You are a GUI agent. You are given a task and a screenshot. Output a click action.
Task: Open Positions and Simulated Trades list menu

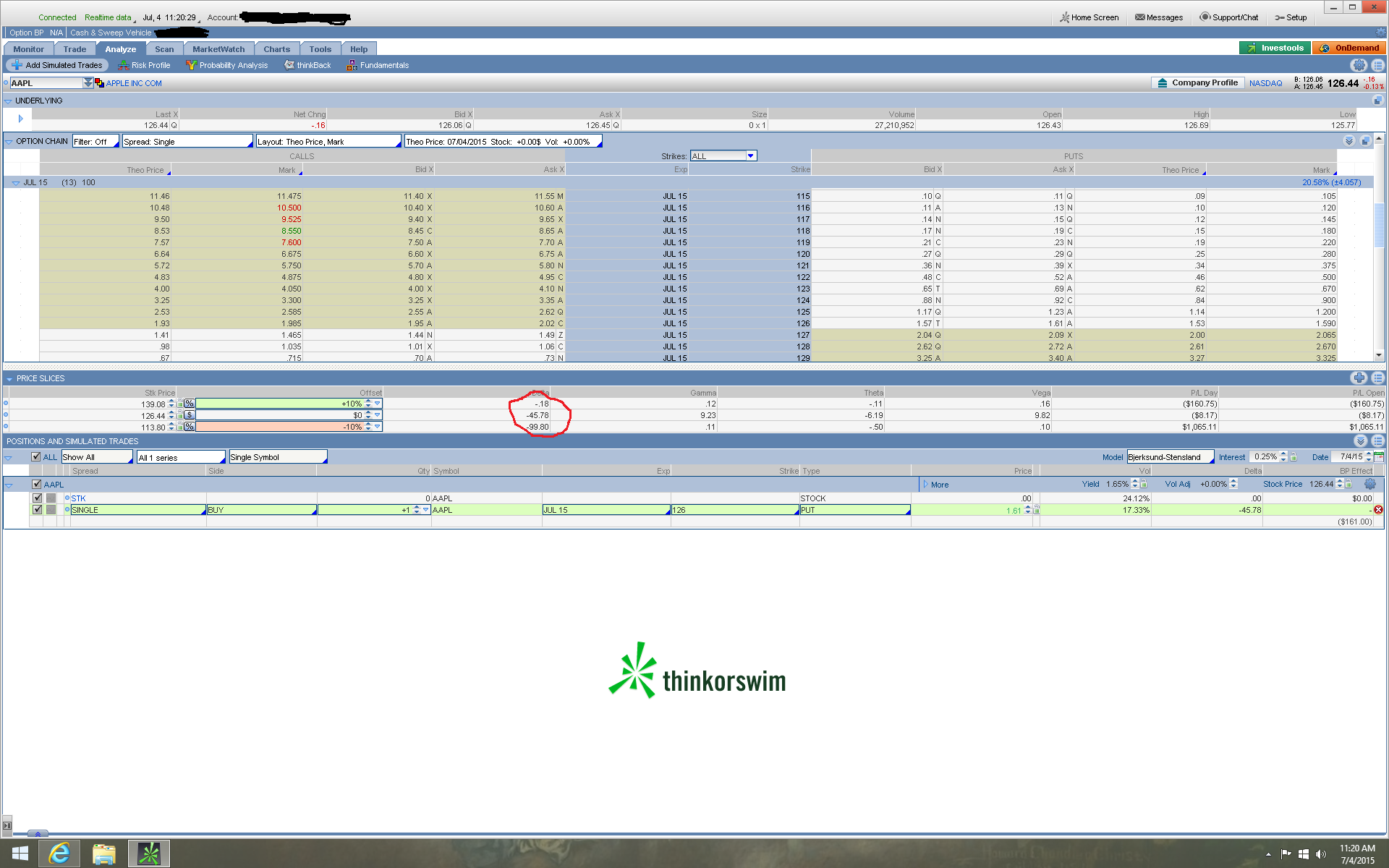1377,441
